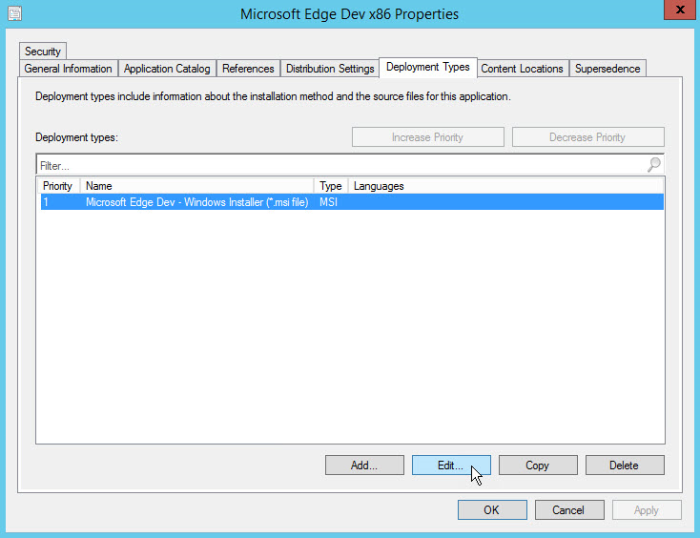Sort by the Priority column header

[58, 186]
